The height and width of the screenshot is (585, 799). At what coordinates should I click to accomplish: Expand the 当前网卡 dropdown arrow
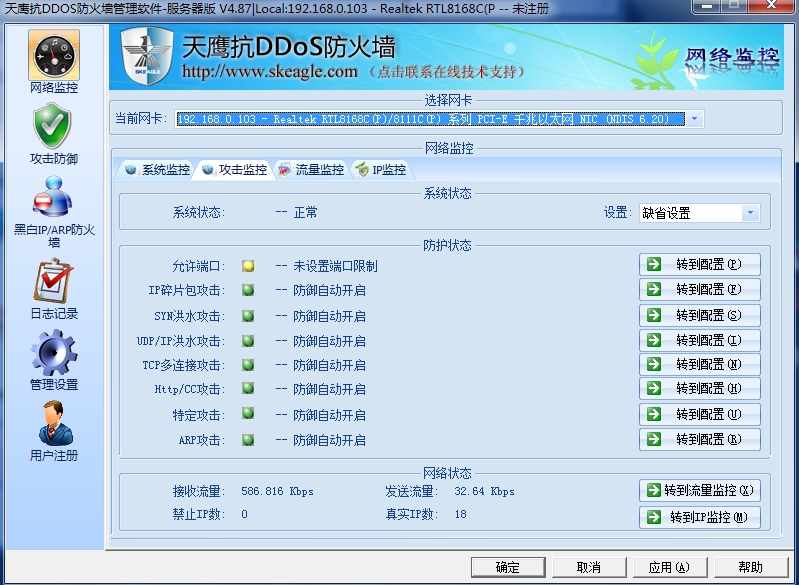[x=694, y=119]
